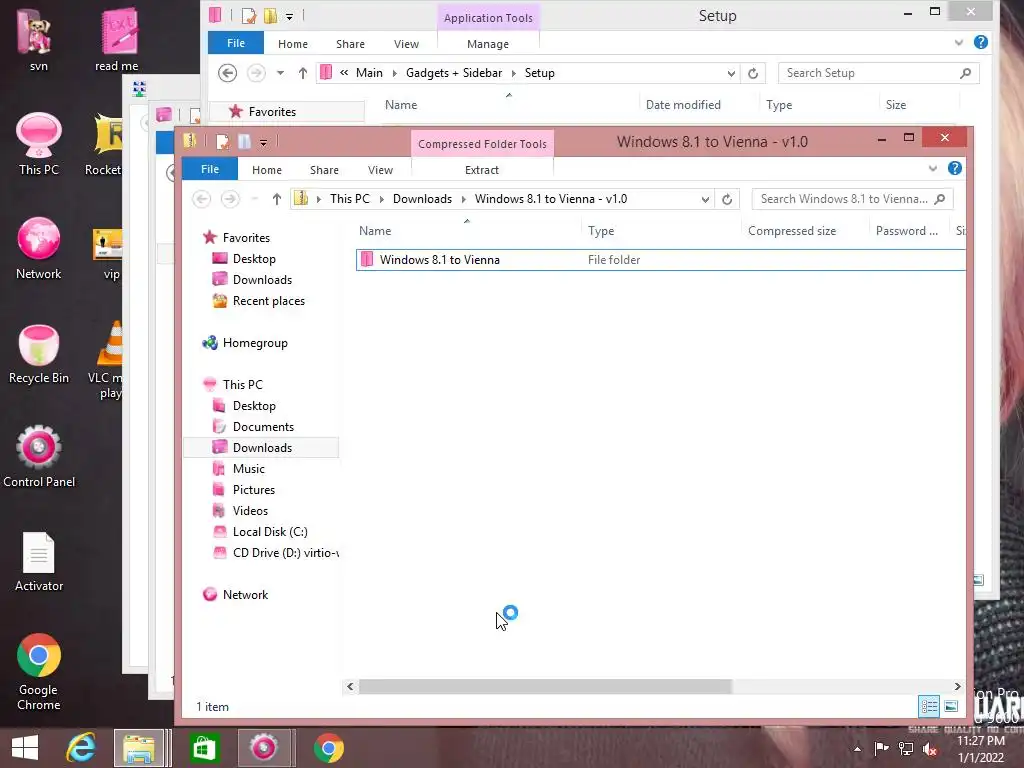Switch to File Explorer on the taskbar
Viewport: 1024px width, 768px height.
tap(139, 748)
